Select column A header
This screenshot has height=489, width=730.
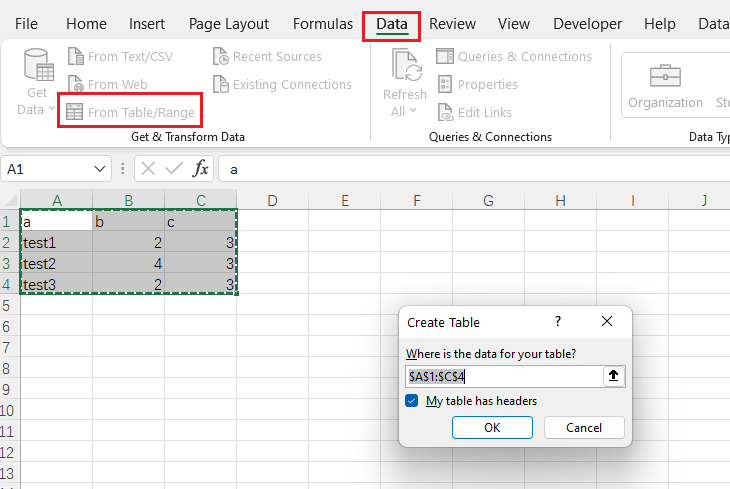point(56,200)
